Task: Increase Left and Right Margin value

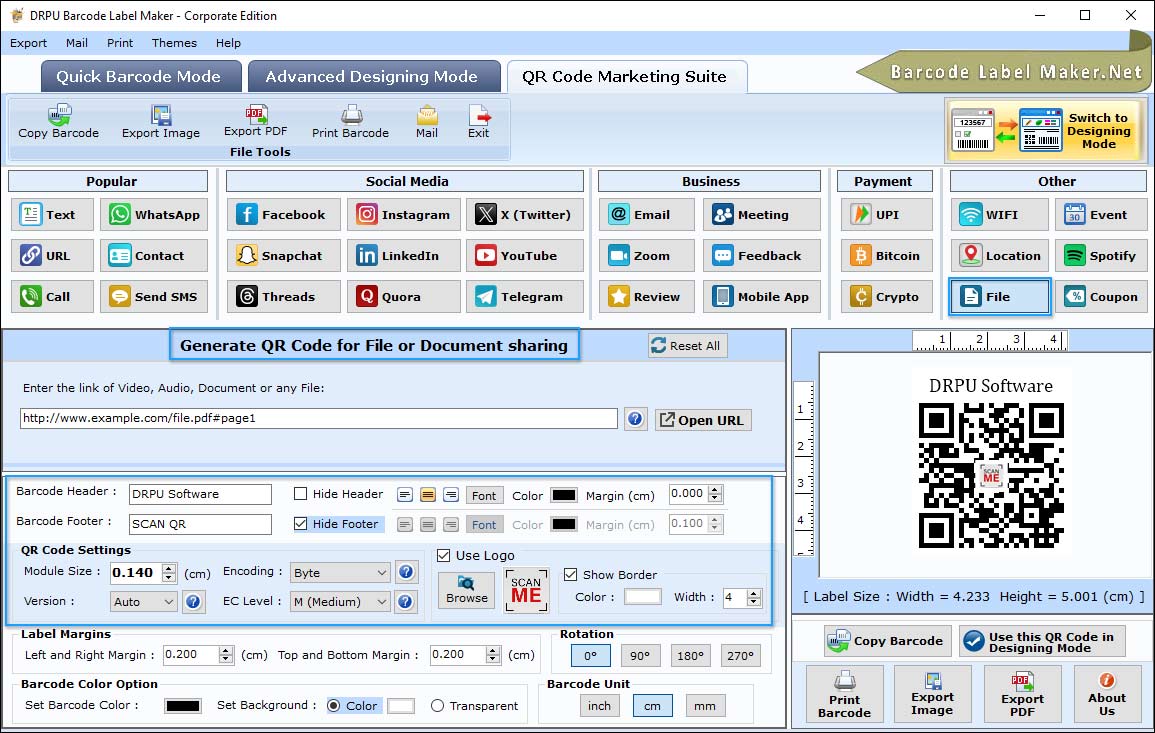Action: tap(226, 650)
